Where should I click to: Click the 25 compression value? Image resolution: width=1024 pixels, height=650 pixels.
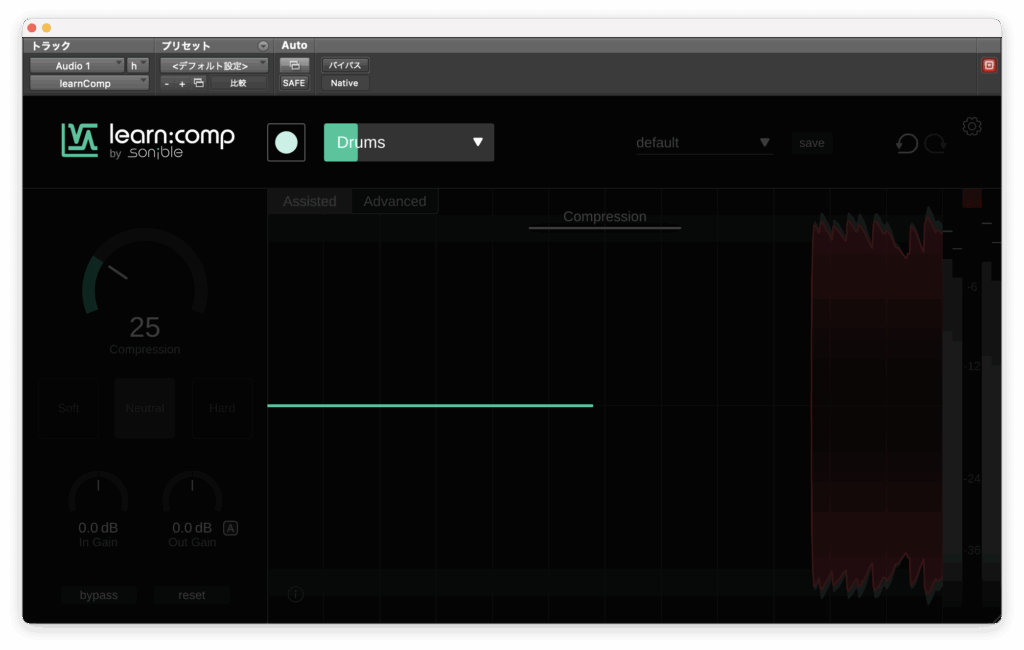(145, 327)
